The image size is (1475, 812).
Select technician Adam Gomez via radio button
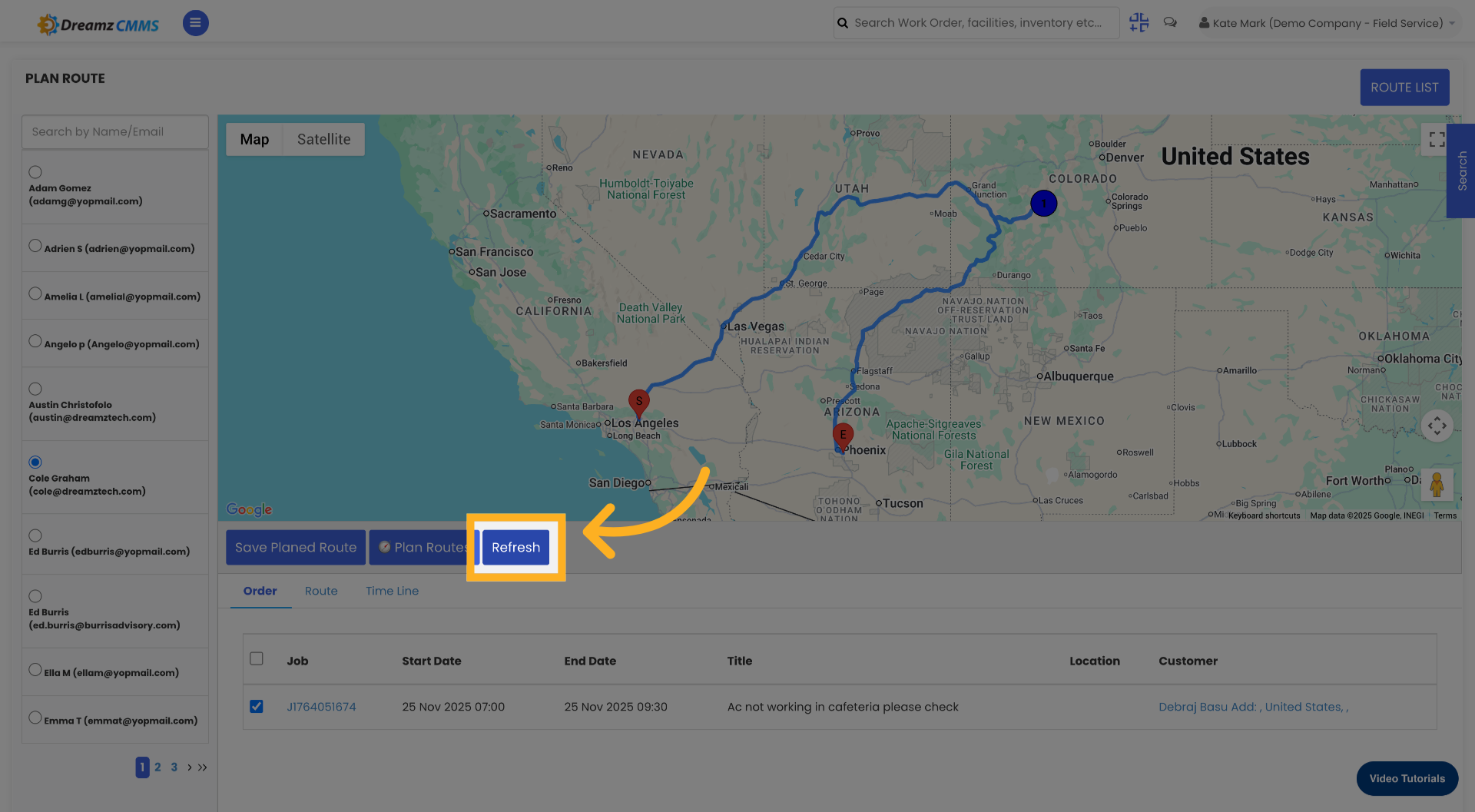coord(35,172)
